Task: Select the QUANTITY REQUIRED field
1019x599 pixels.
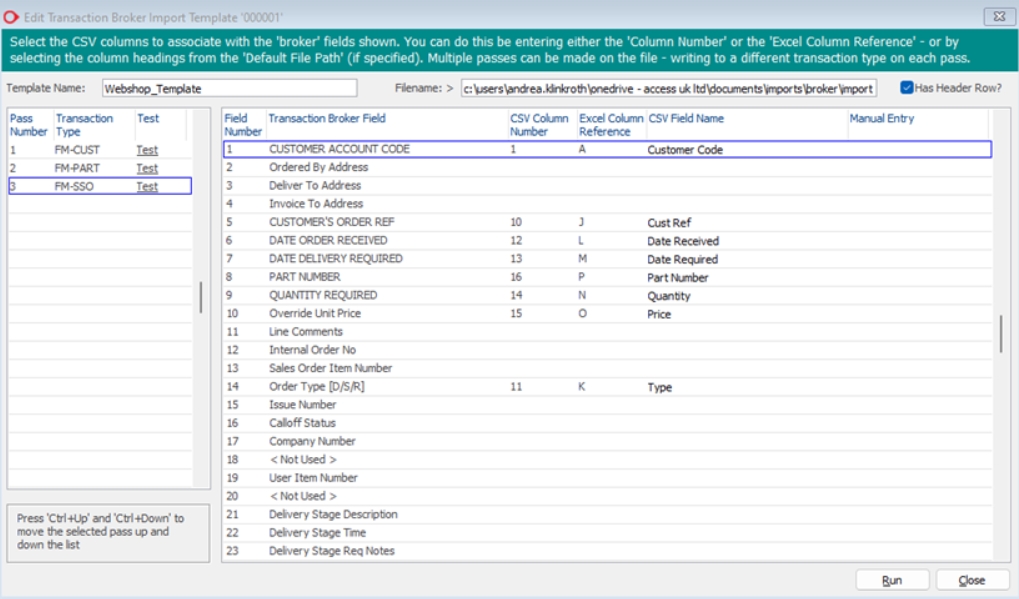Action: click(x=608, y=295)
